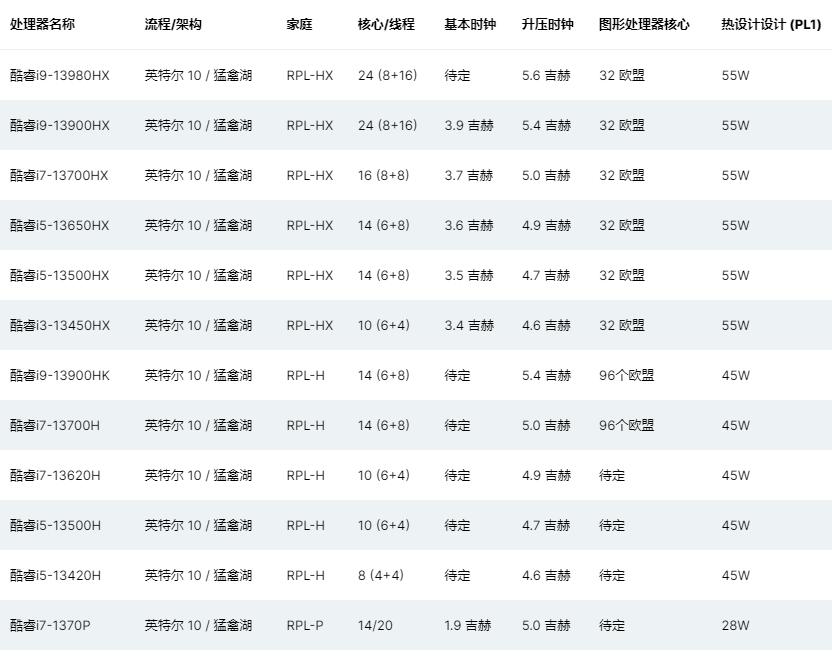Click 3.5 吉赫 base clock value
This screenshot has height=659, width=832.
(x=469, y=275)
